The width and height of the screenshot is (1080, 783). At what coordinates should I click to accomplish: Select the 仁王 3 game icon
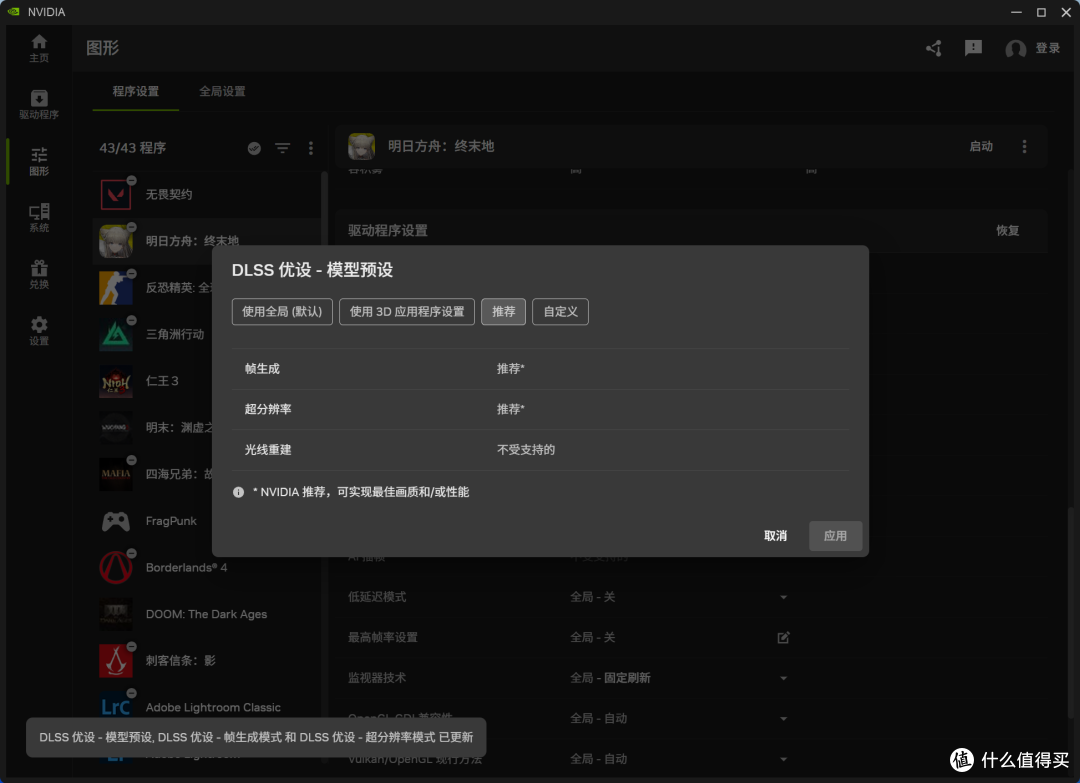tap(116, 381)
